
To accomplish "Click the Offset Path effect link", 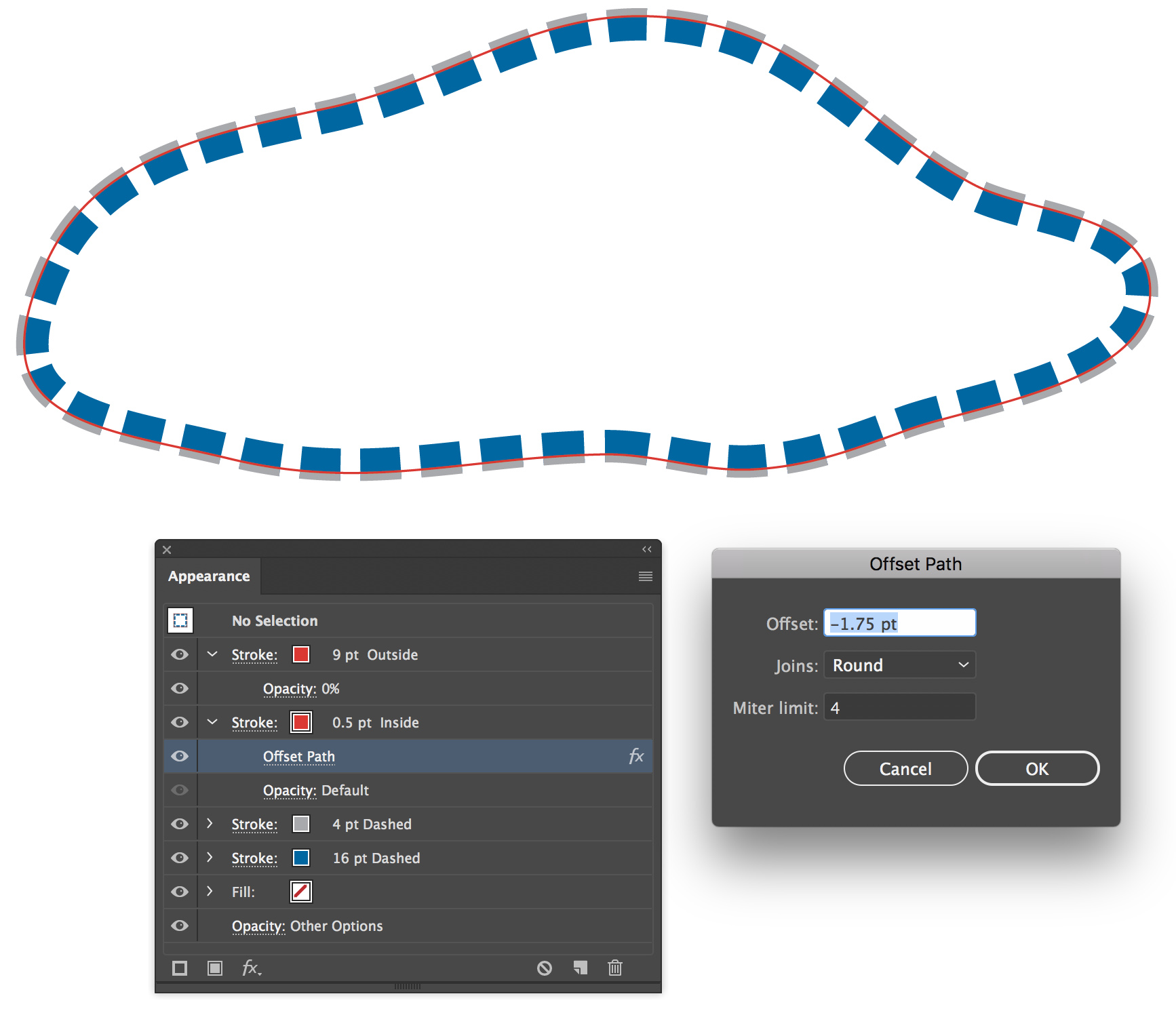I will coord(299,757).
